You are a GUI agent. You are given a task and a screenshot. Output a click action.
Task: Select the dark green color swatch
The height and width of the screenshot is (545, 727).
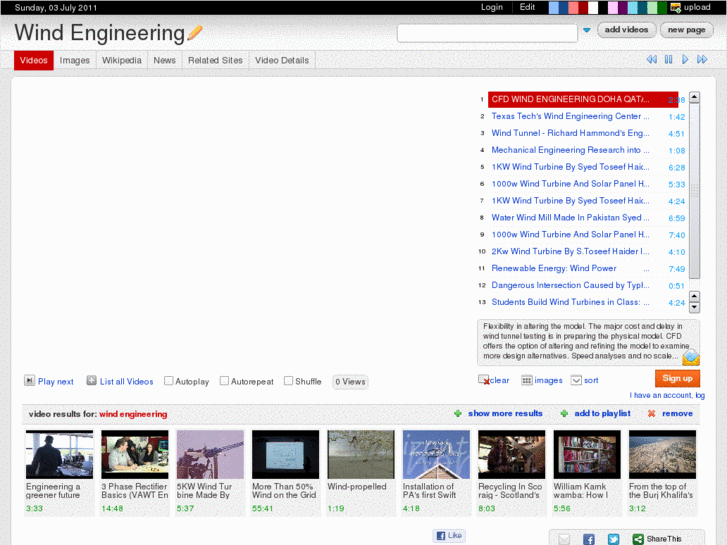(662, 7)
